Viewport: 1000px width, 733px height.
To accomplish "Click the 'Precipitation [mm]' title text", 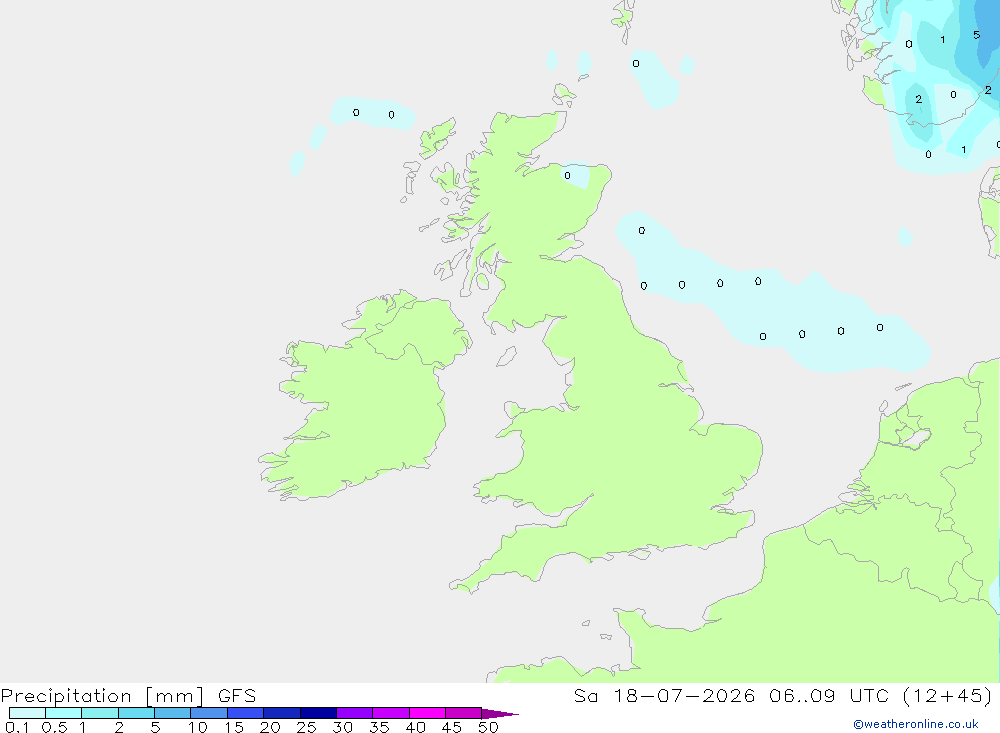I will pyautogui.click(x=102, y=695).
